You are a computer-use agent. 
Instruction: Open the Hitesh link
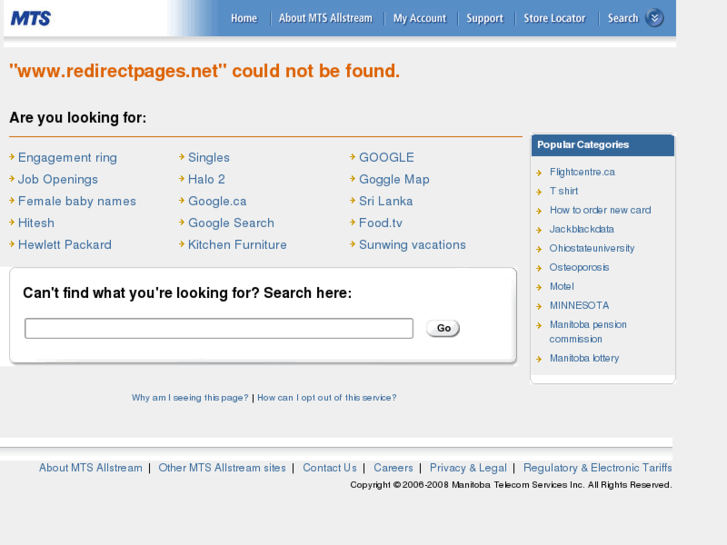coord(36,223)
